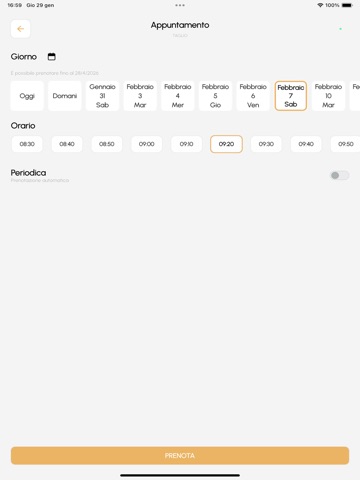Pick the 09:00 time slot

coord(147,144)
